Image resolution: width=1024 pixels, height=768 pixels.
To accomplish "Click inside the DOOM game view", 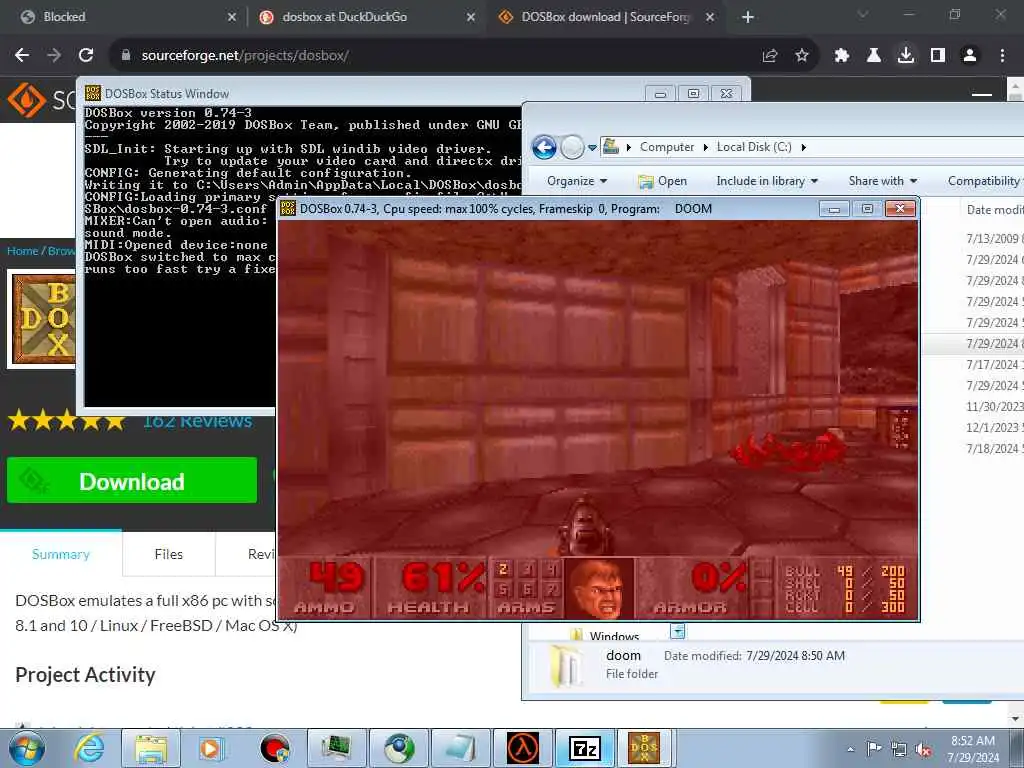I will (598, 389).
